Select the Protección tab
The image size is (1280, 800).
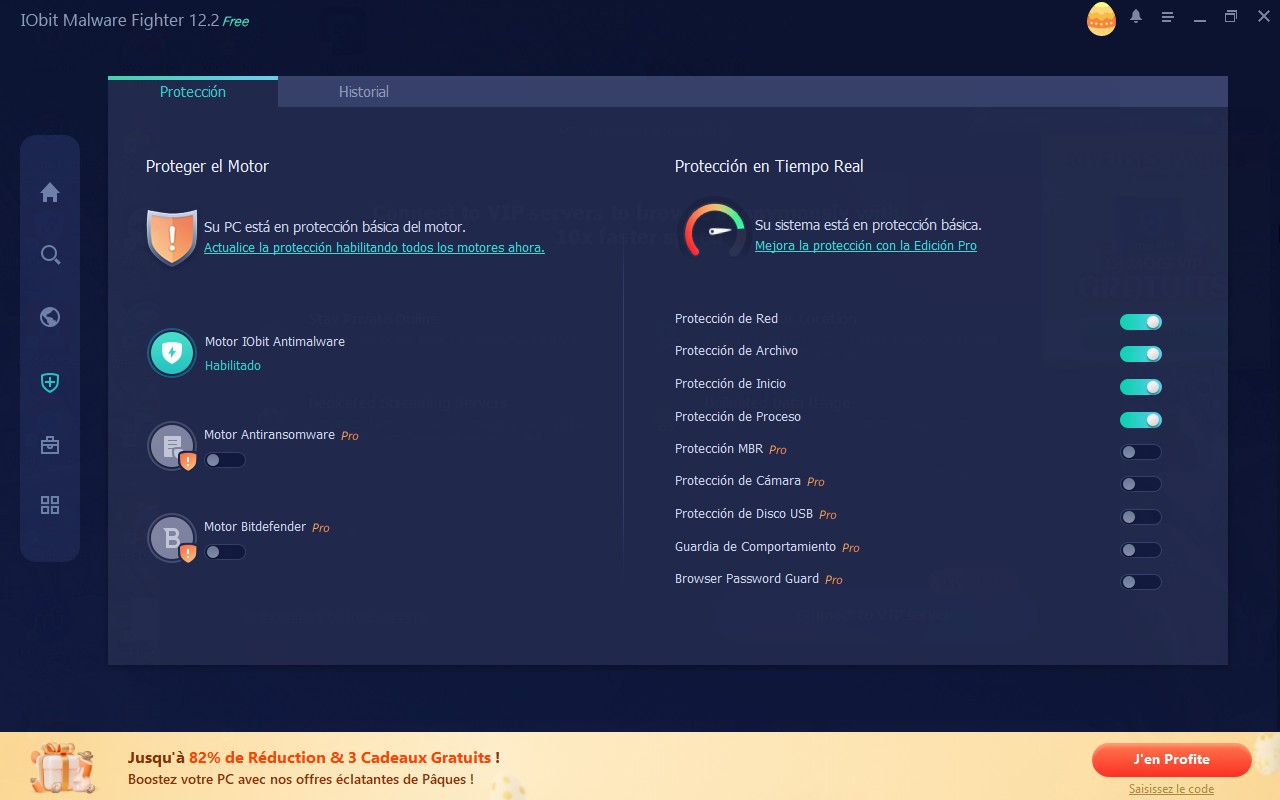coord(193,92)
